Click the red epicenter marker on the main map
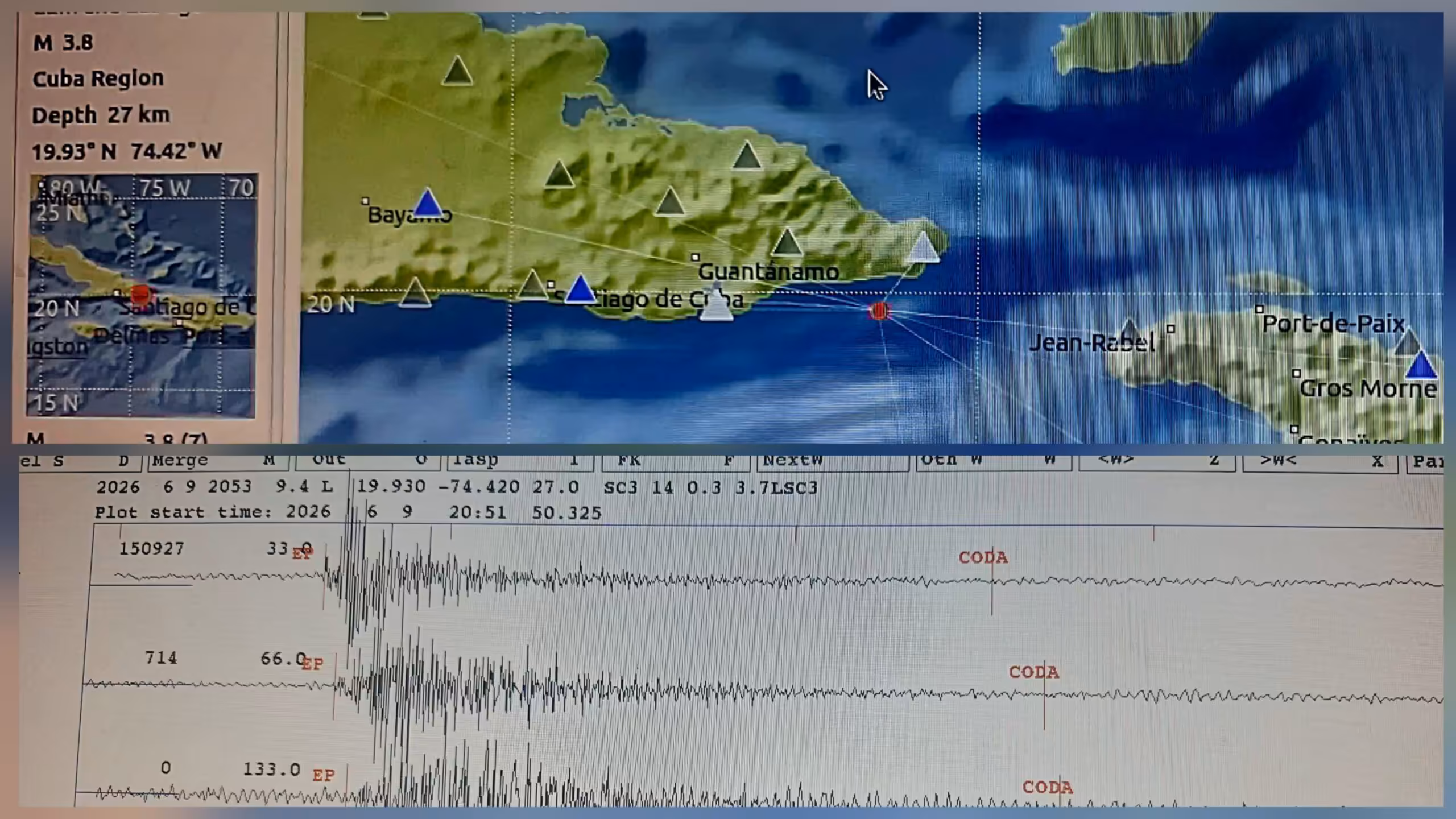Screen dimensions: 1456x819 [x=880, y=311]
